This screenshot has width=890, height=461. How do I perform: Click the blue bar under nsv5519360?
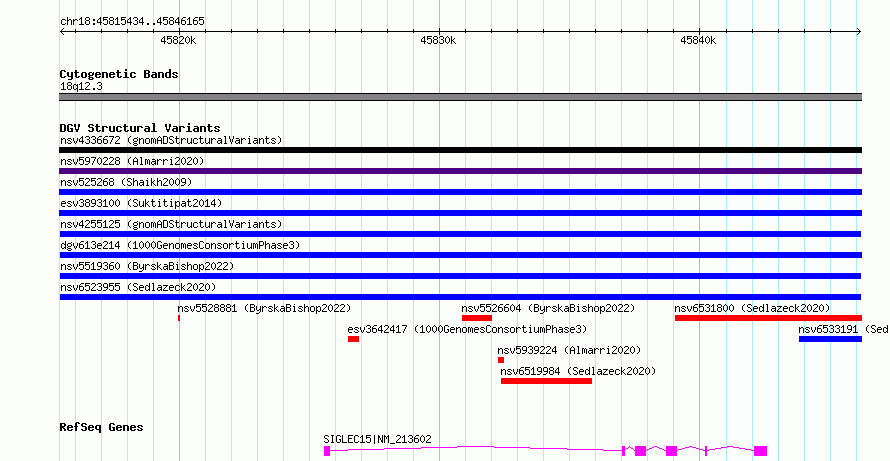(460, 276)
